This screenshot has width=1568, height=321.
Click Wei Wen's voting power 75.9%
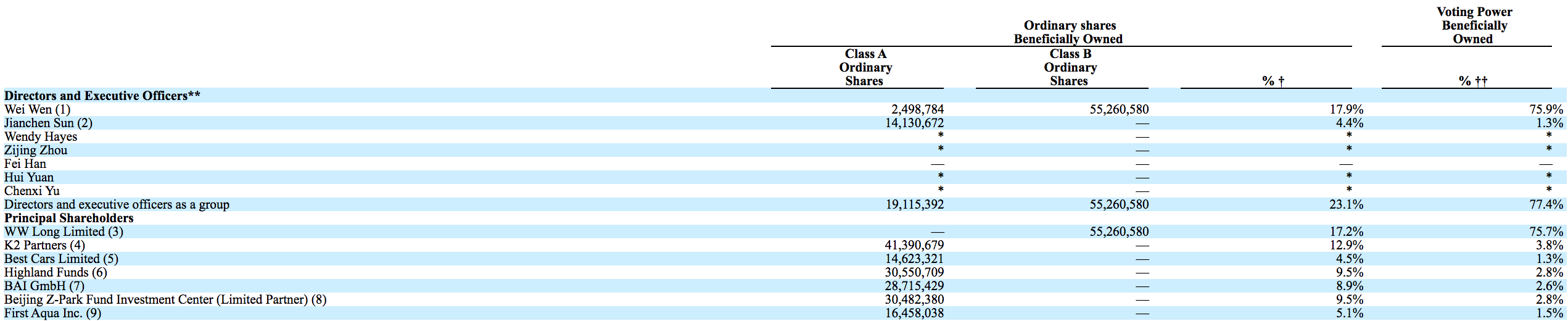[1546, 109]
